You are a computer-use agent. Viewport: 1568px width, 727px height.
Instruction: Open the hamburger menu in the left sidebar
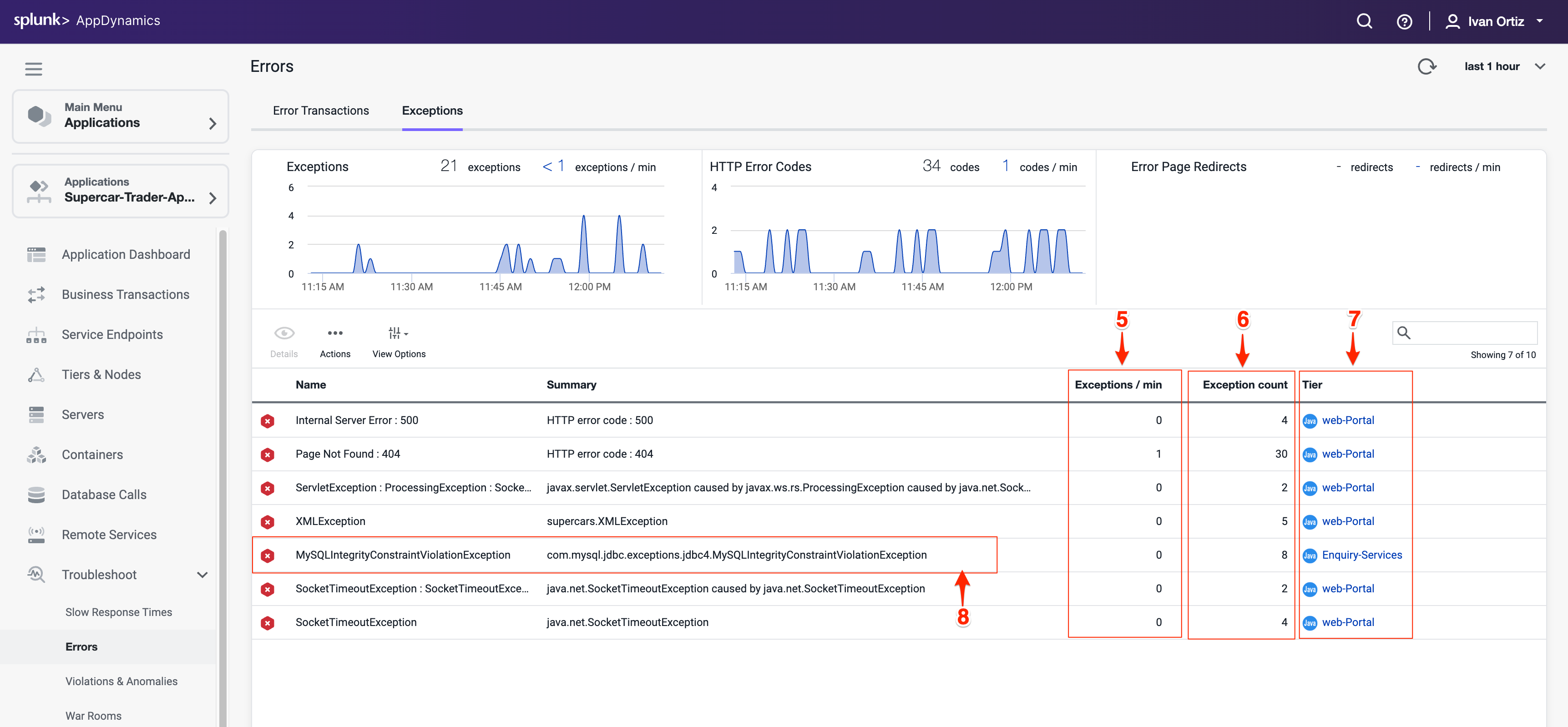[34, 69]
